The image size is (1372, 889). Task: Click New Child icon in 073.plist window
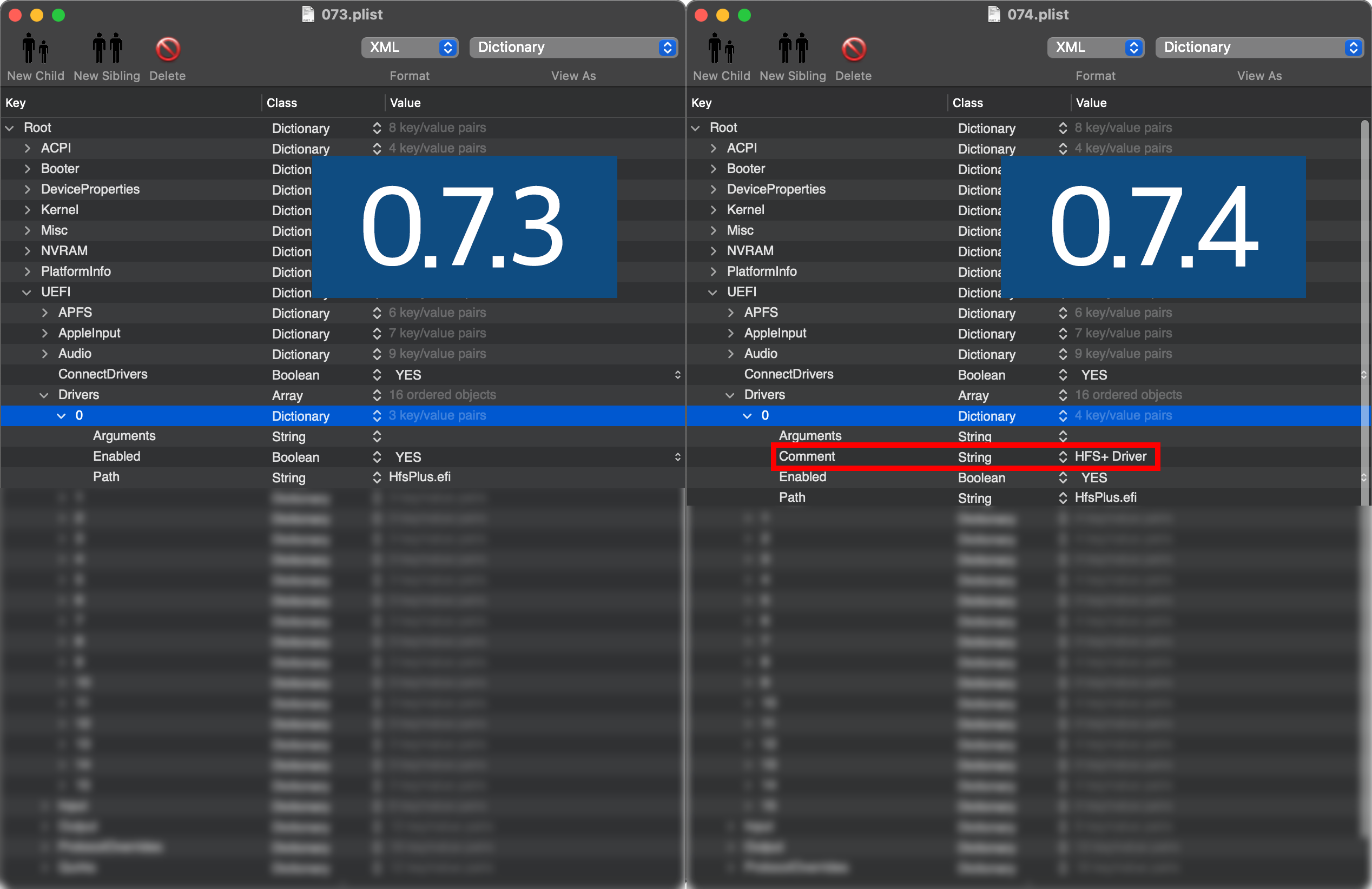pos(35,48)
